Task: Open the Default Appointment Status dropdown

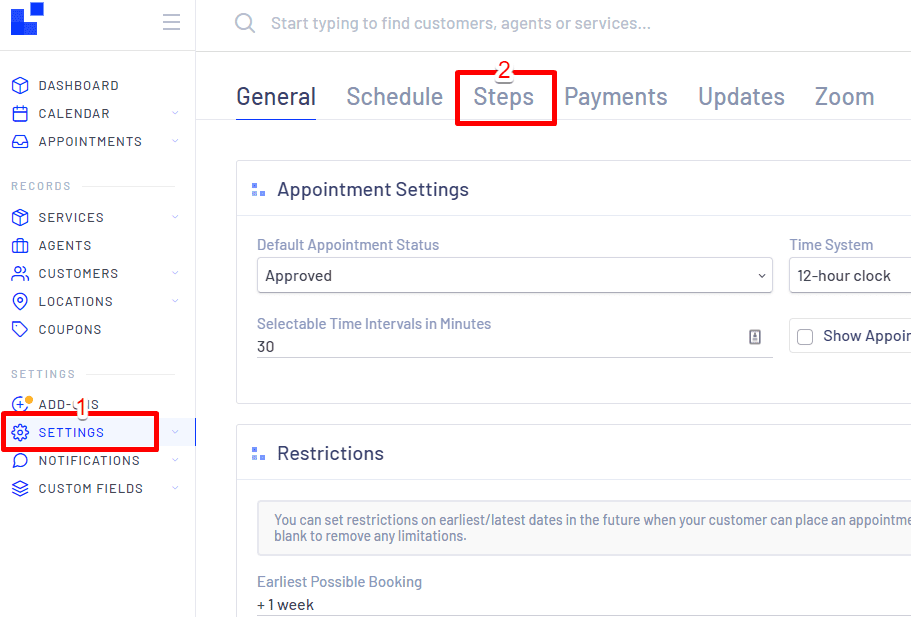Action: [514, 275]
